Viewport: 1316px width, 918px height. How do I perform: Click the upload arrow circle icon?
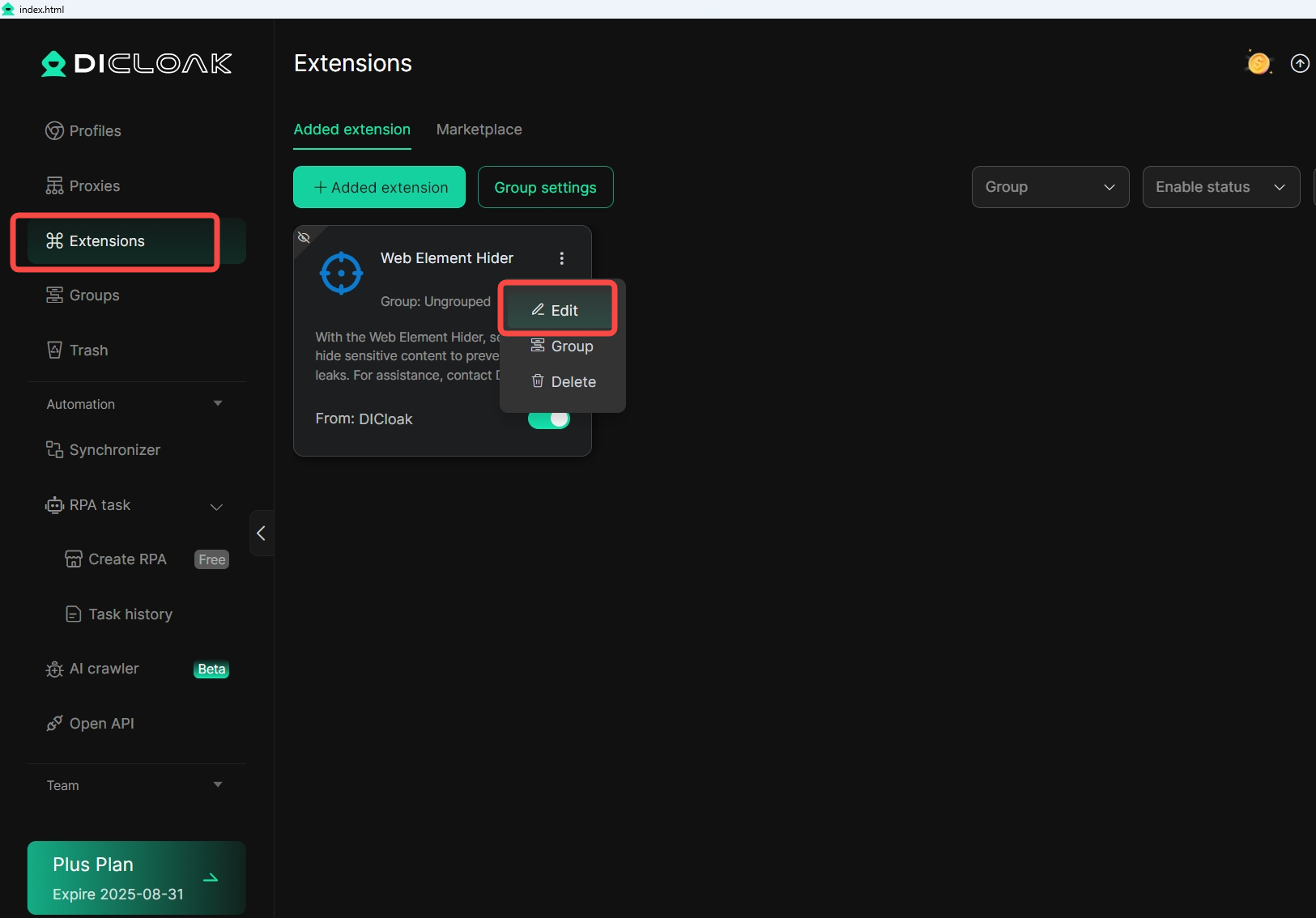click(1300, 63)
